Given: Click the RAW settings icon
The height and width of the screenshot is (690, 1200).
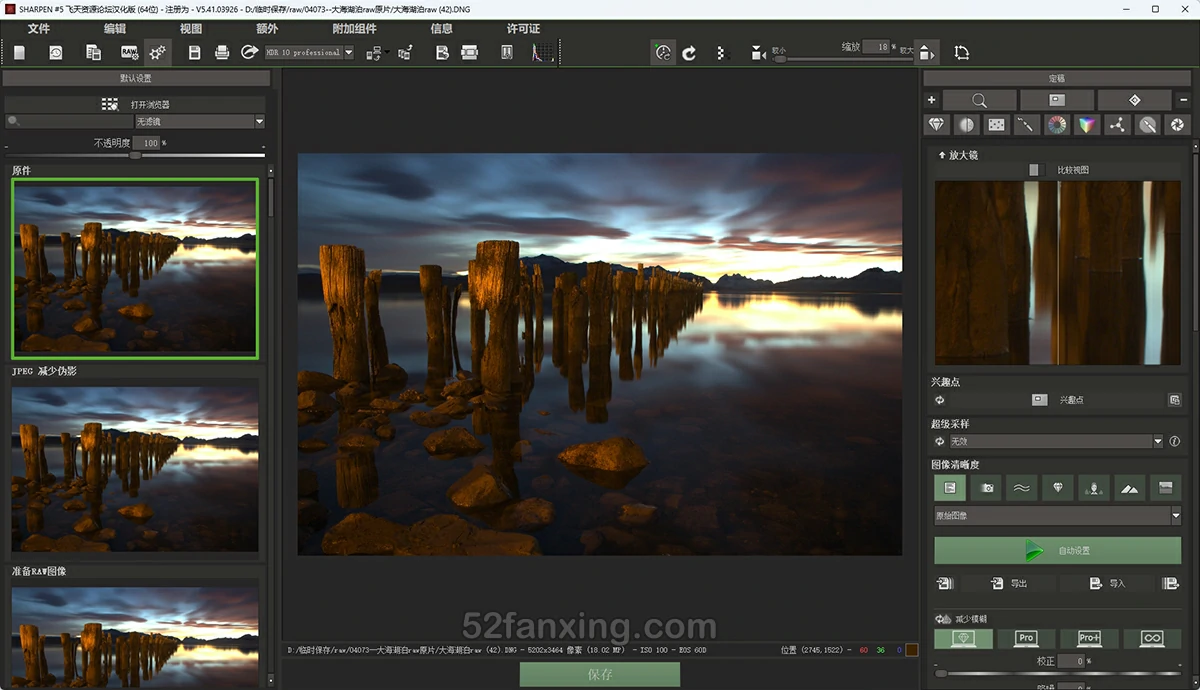Looking at the screenshot, I should point(130,52).
